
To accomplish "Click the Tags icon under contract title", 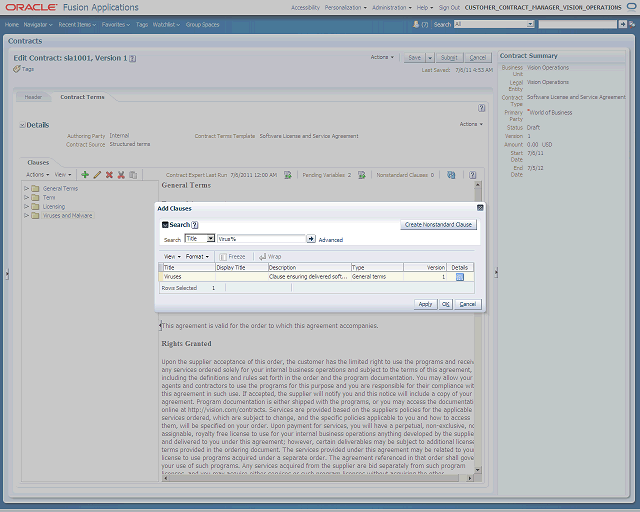I will click(x=17, y=69).
